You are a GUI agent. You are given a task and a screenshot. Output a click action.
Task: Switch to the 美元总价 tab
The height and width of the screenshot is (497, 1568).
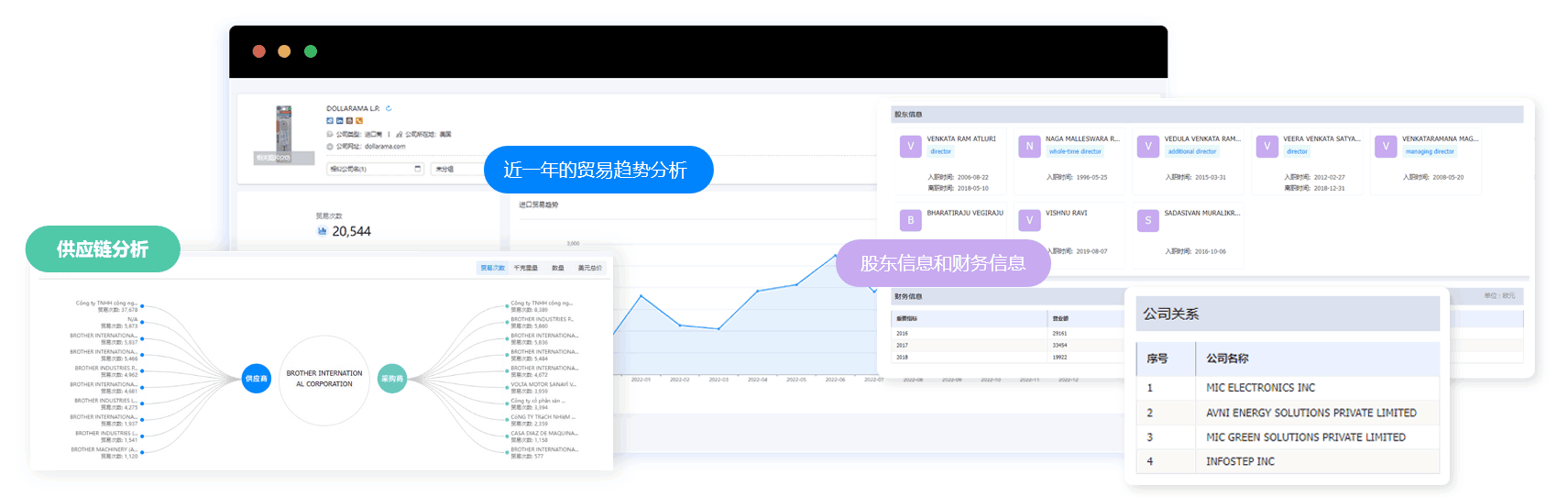pyautogui.click(x=589, y=268)
